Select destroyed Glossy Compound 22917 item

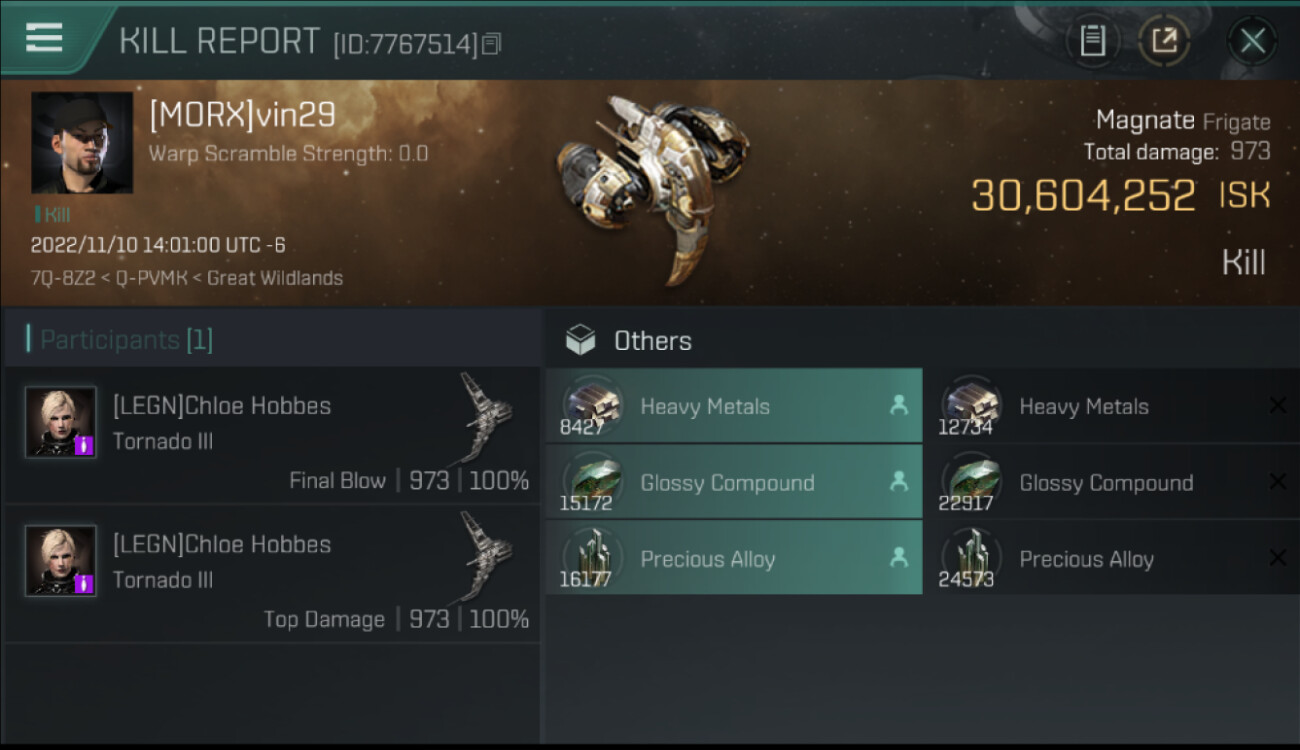coord(1112,481)
